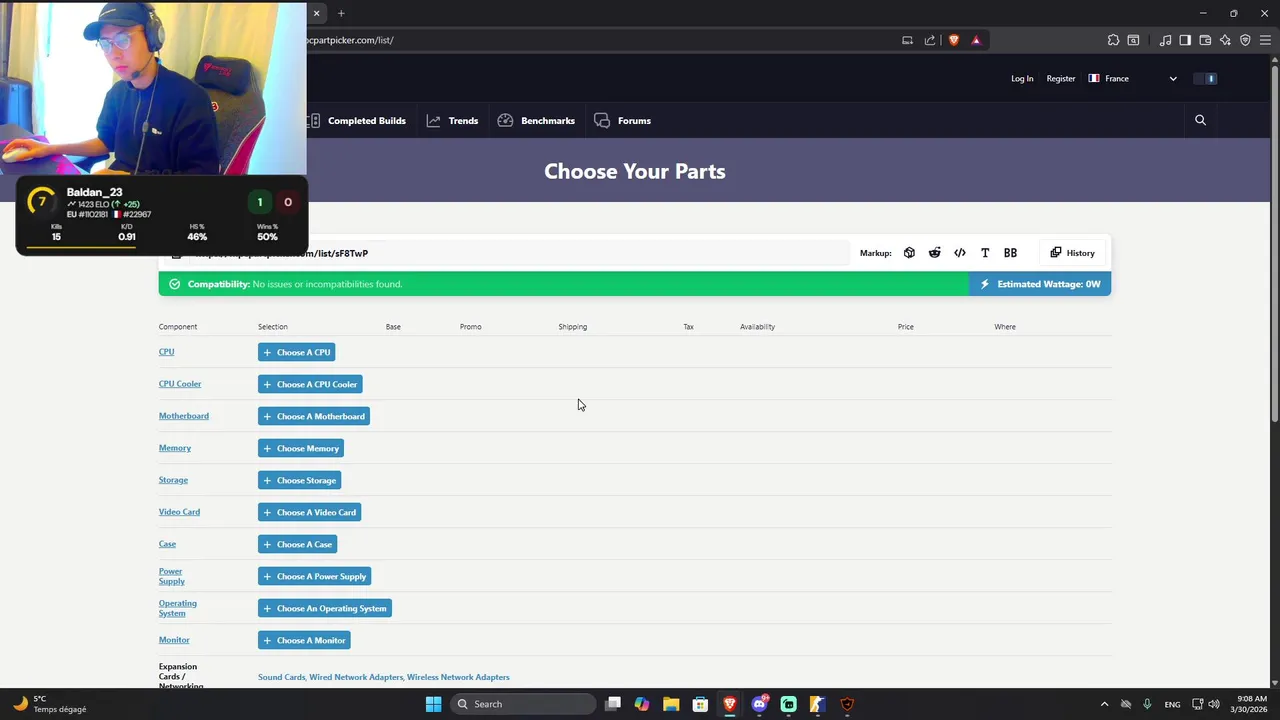Open the France country dropdown

tap(1133, 78)
